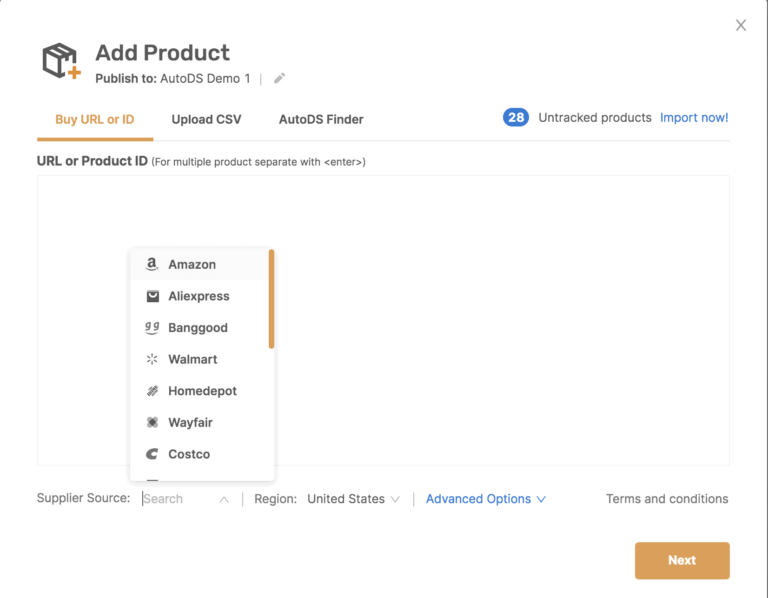Click the Import now! link
Image resolution: width=768 pixels, height=598 pixels.
coord(694,118)
